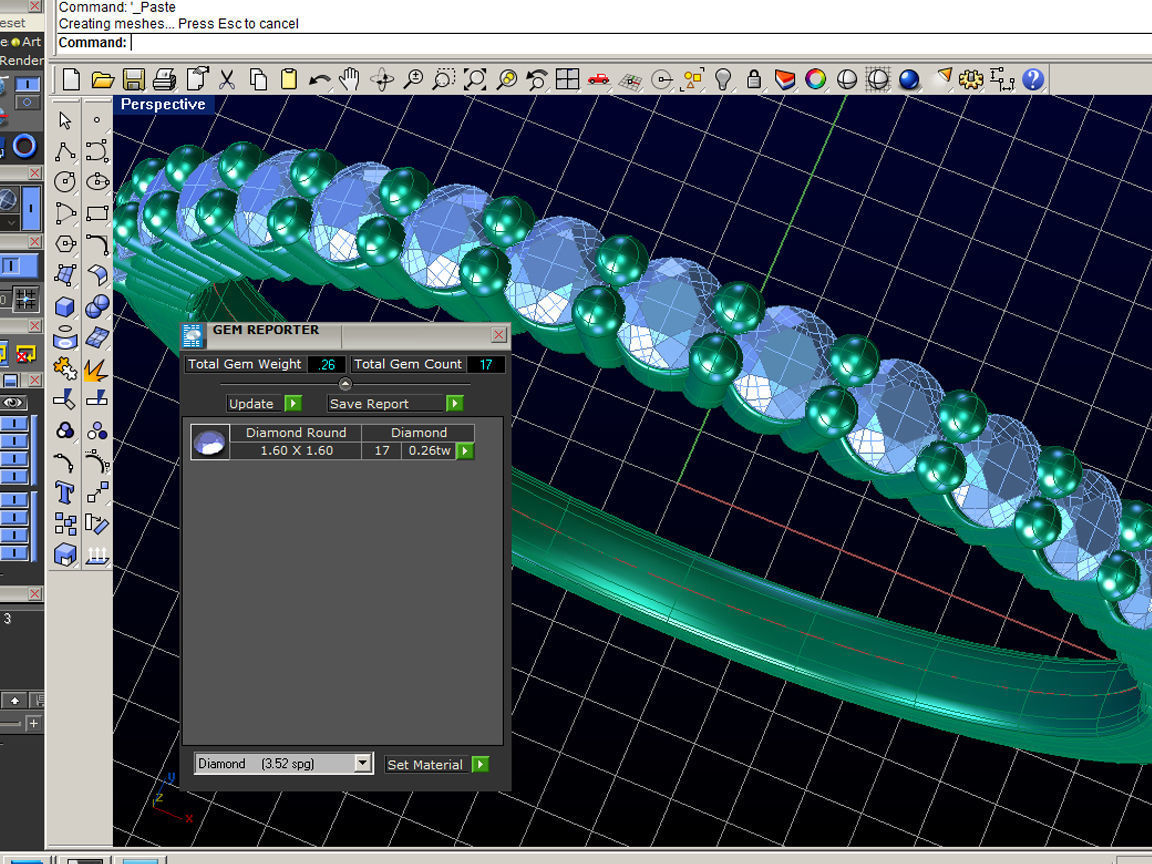Image resolution: width=1152 pixels, height=864 pixels.
Task: Click the Copy icon
Action: [258, 79]
